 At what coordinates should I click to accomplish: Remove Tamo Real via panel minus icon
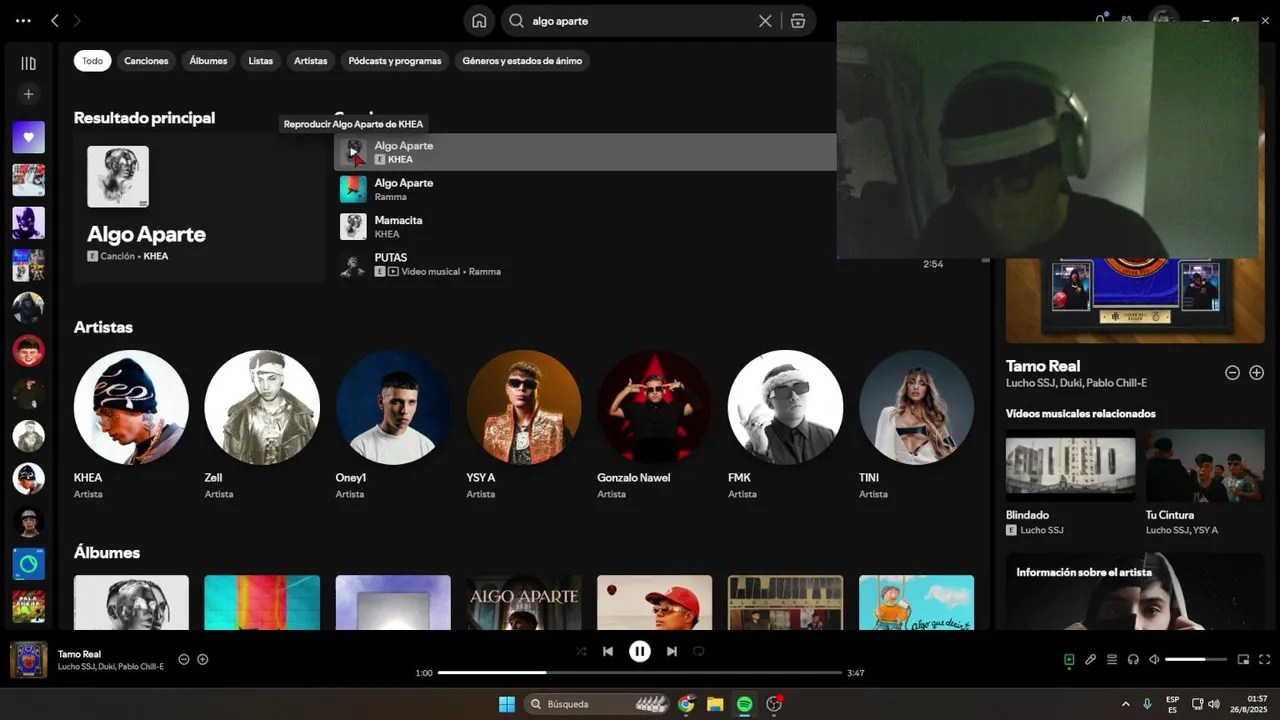pos(1233,372)
